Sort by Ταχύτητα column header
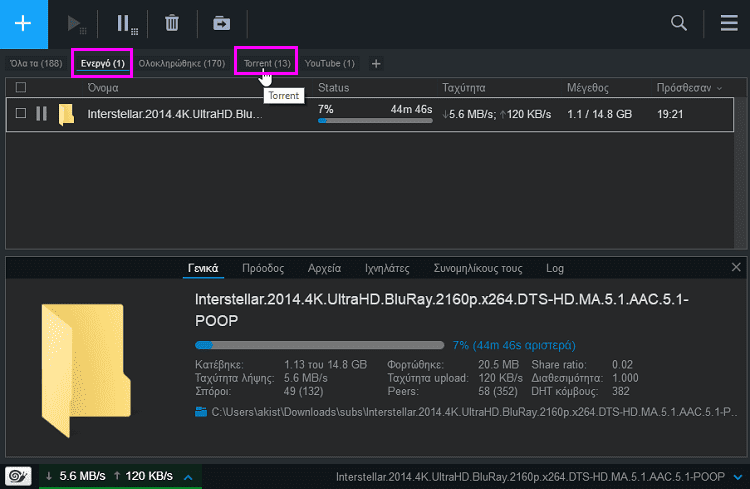The height and width of the screenshot is (489, 750). [463, 88]
